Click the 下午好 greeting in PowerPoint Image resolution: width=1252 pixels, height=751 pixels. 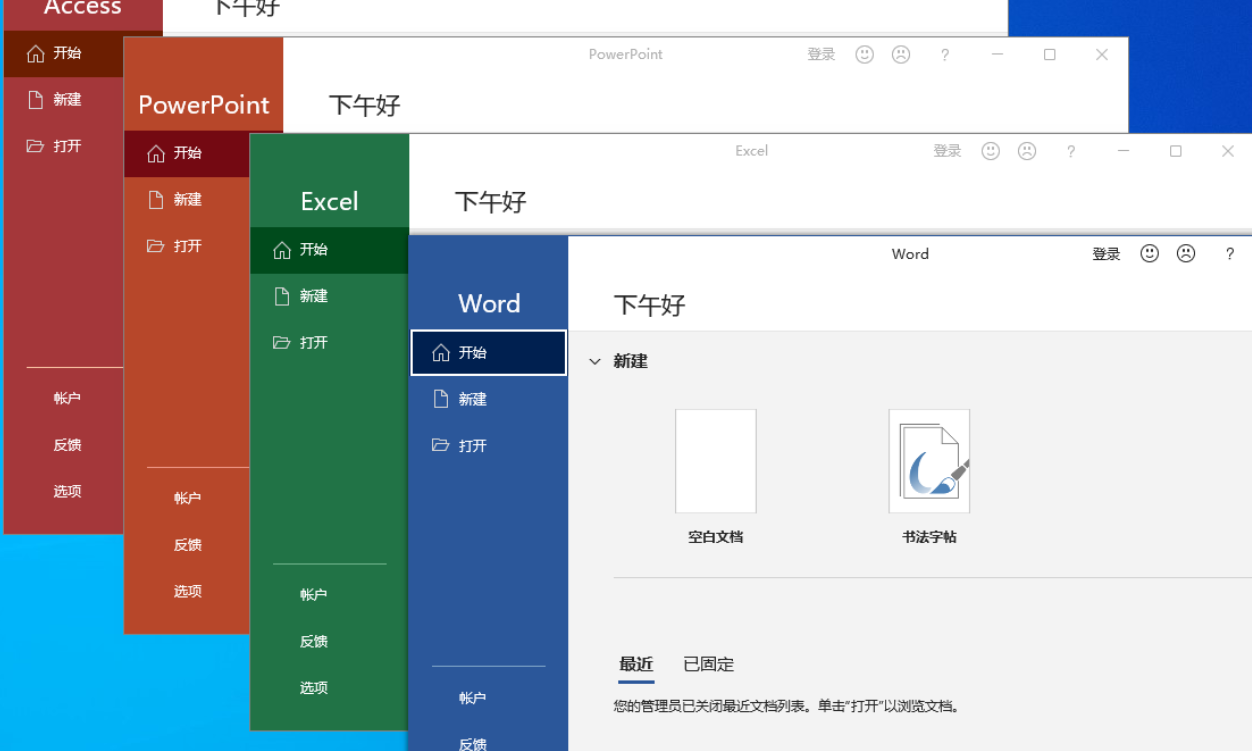[x=365, y=105]
